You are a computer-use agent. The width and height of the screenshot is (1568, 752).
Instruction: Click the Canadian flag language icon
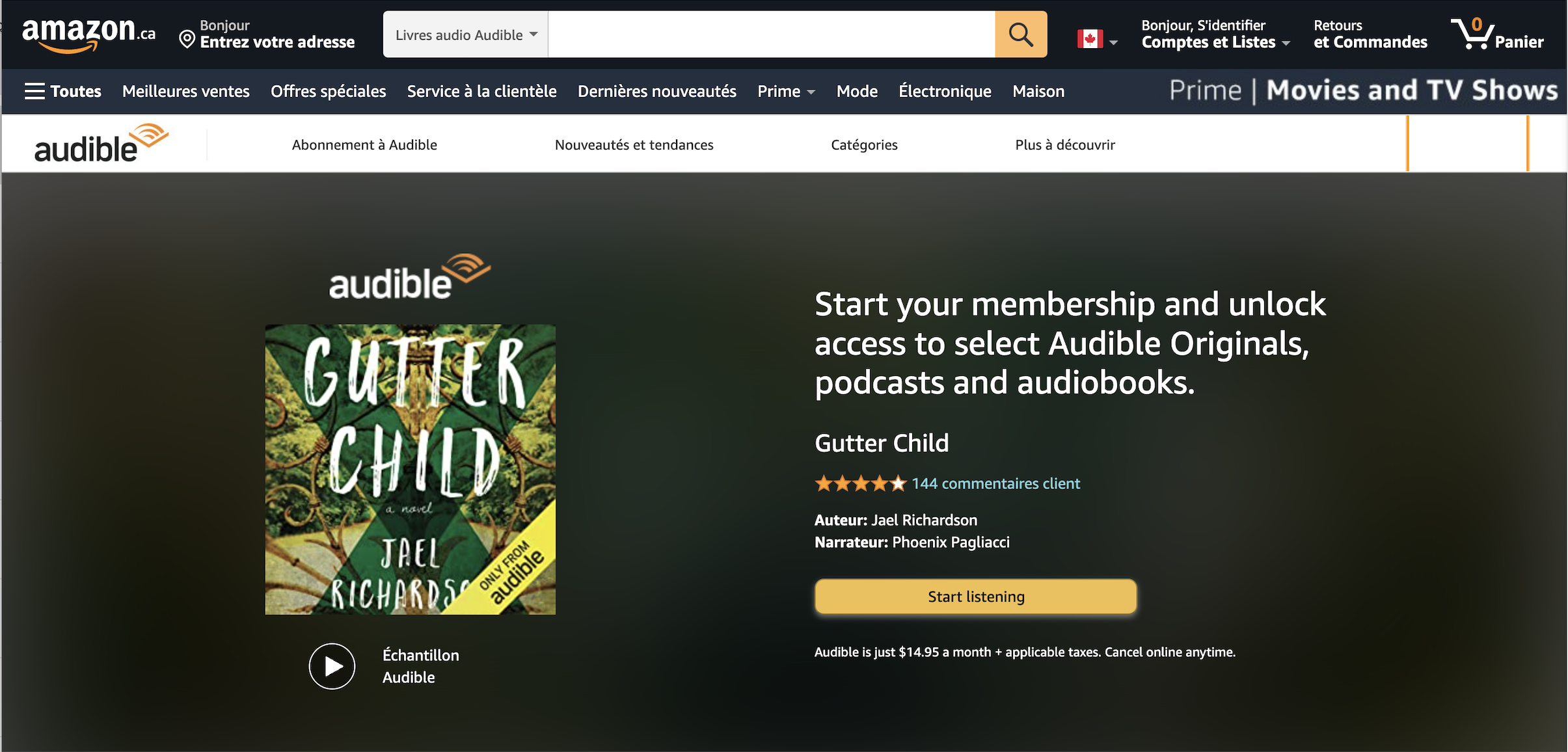point(1090,39)
